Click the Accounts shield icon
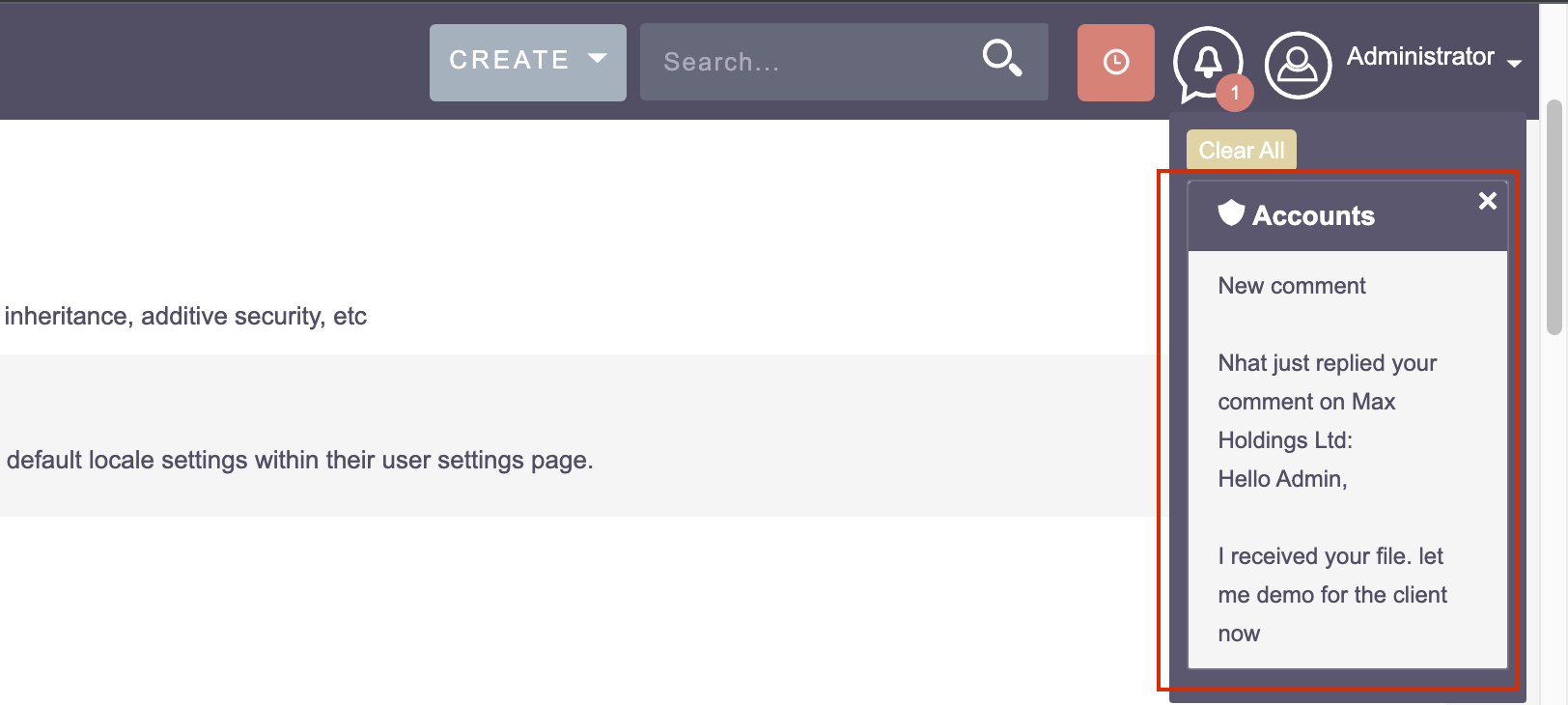This screenshot has height=705, width=1568. click(x=1231, y=212)
